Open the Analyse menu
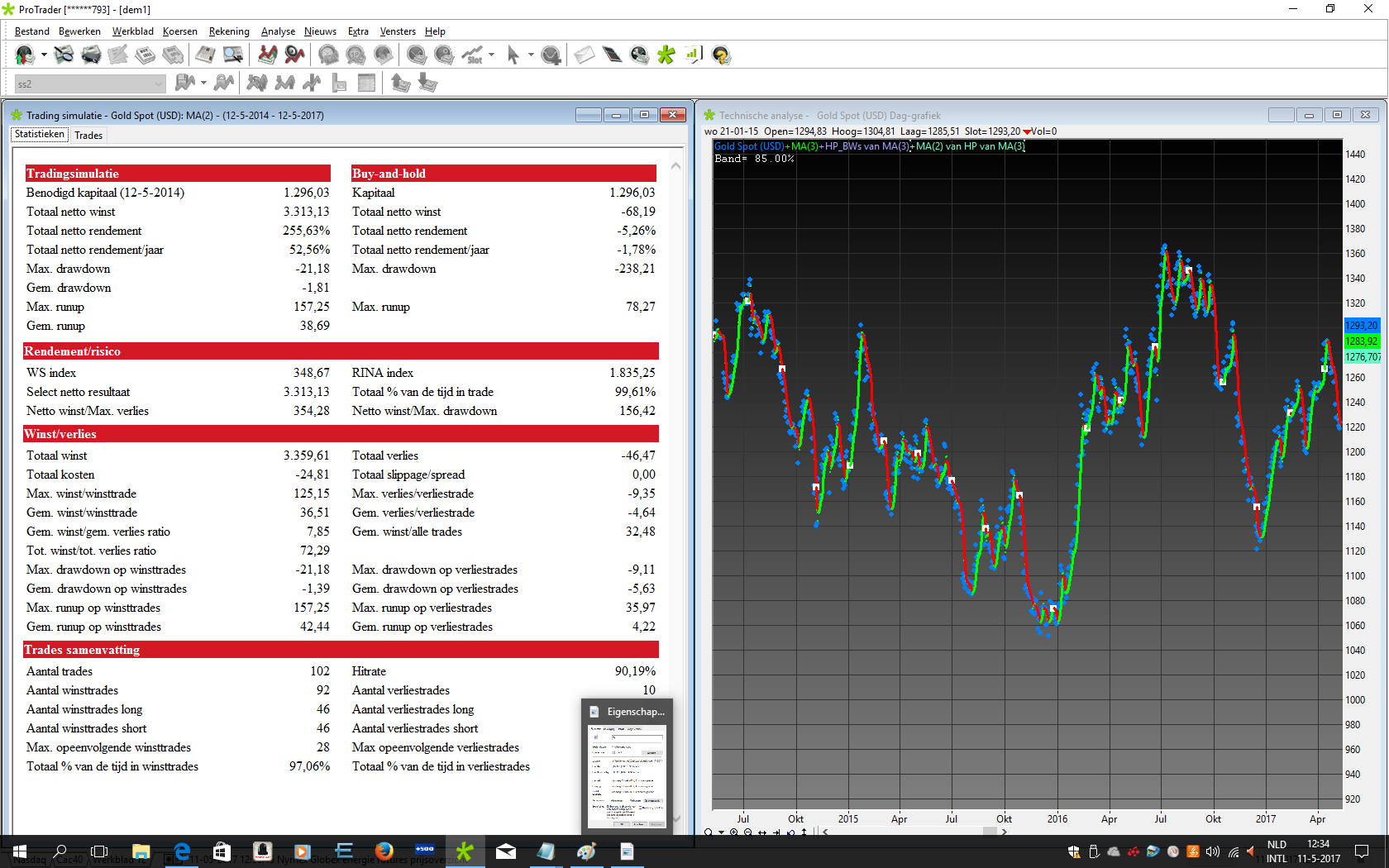This screenshot has height=868, width=1389. [x=278, y=31]
